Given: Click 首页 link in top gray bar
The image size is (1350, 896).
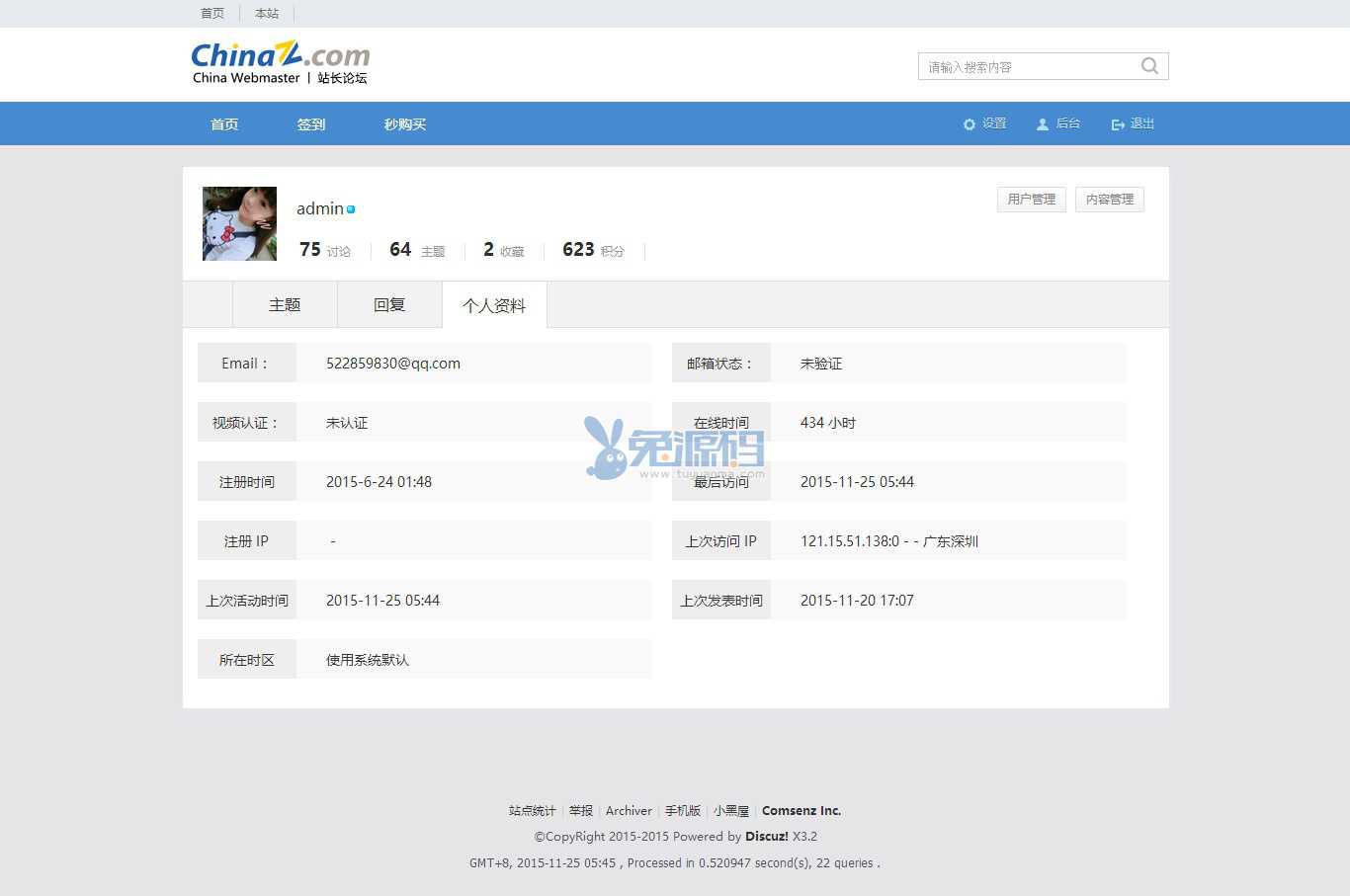Looking at the screenshot, I should point(212,14).
